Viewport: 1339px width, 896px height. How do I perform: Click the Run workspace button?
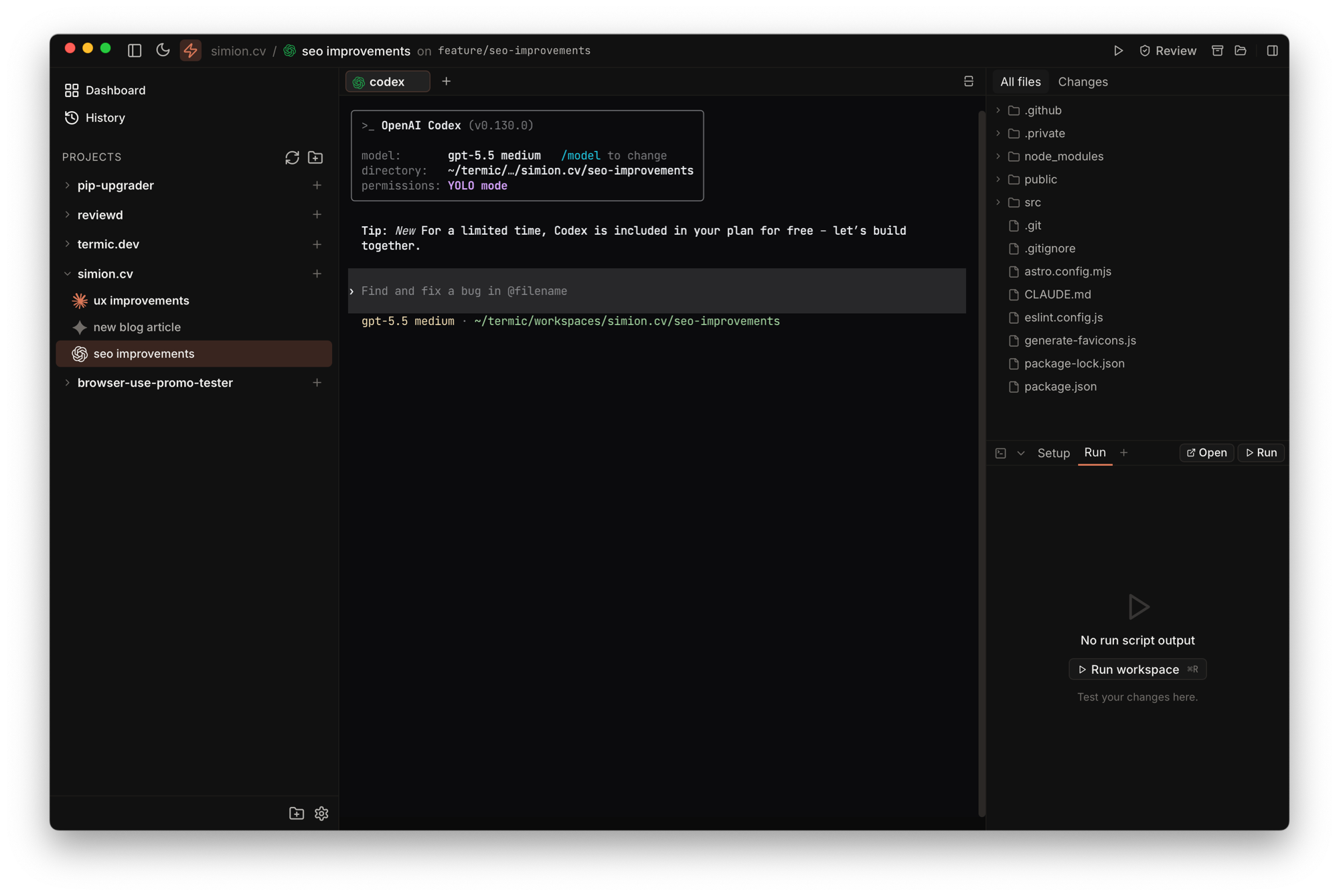1137,669
